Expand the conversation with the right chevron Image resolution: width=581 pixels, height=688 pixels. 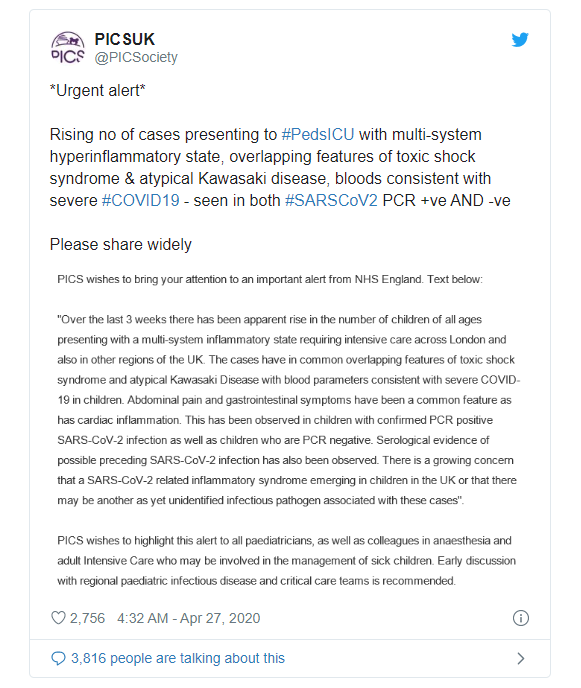[521, 658]
